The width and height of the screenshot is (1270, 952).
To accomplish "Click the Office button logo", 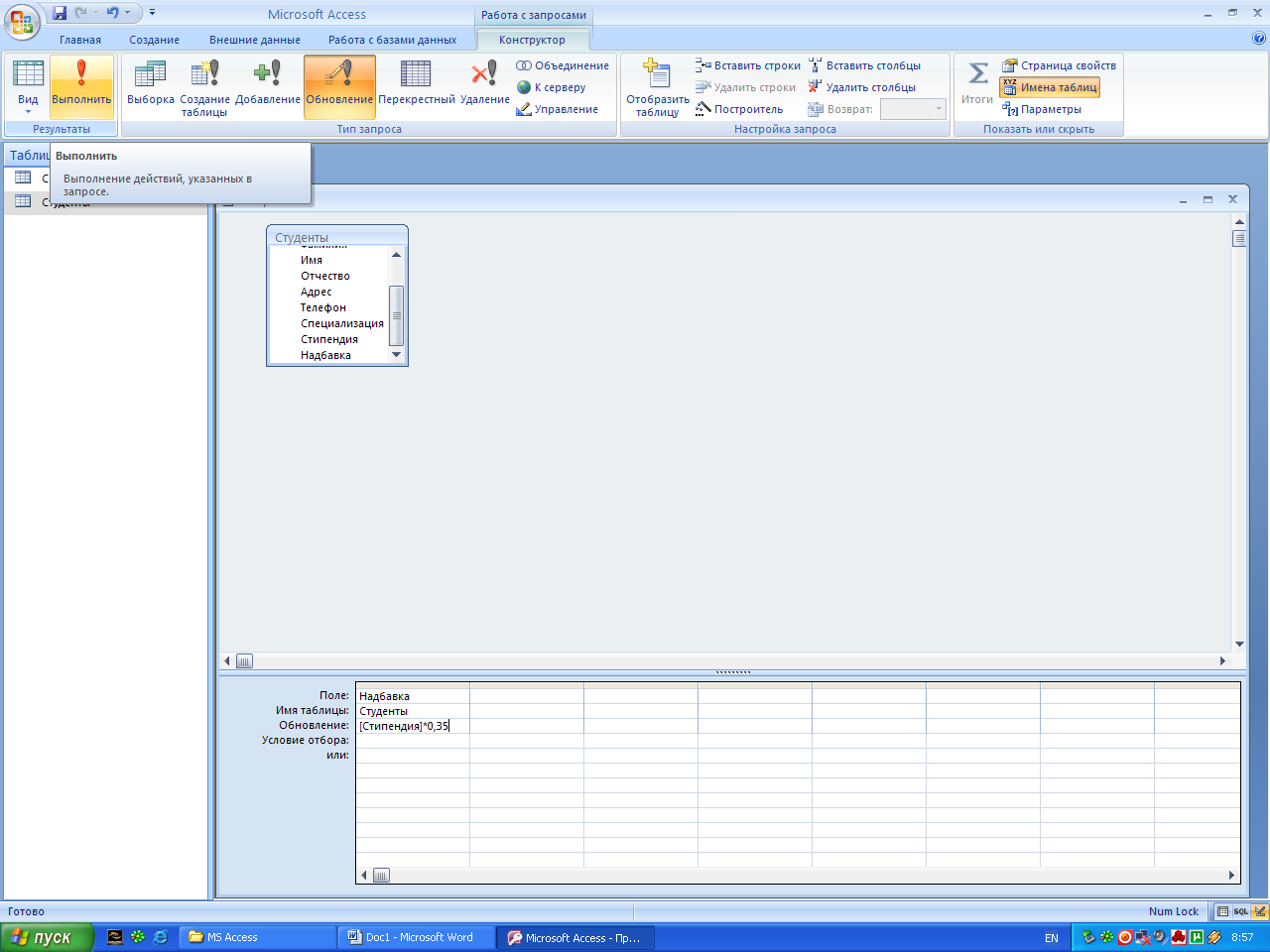I will (x=22, y=22).
